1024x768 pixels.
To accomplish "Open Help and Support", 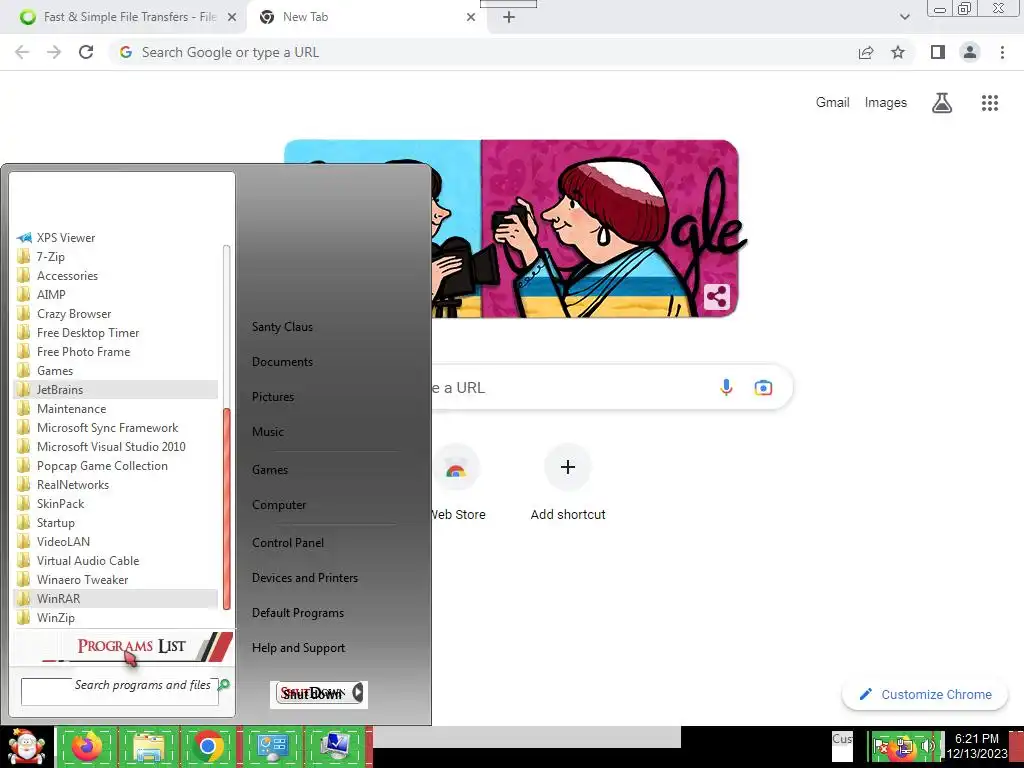I will [298, 648].
